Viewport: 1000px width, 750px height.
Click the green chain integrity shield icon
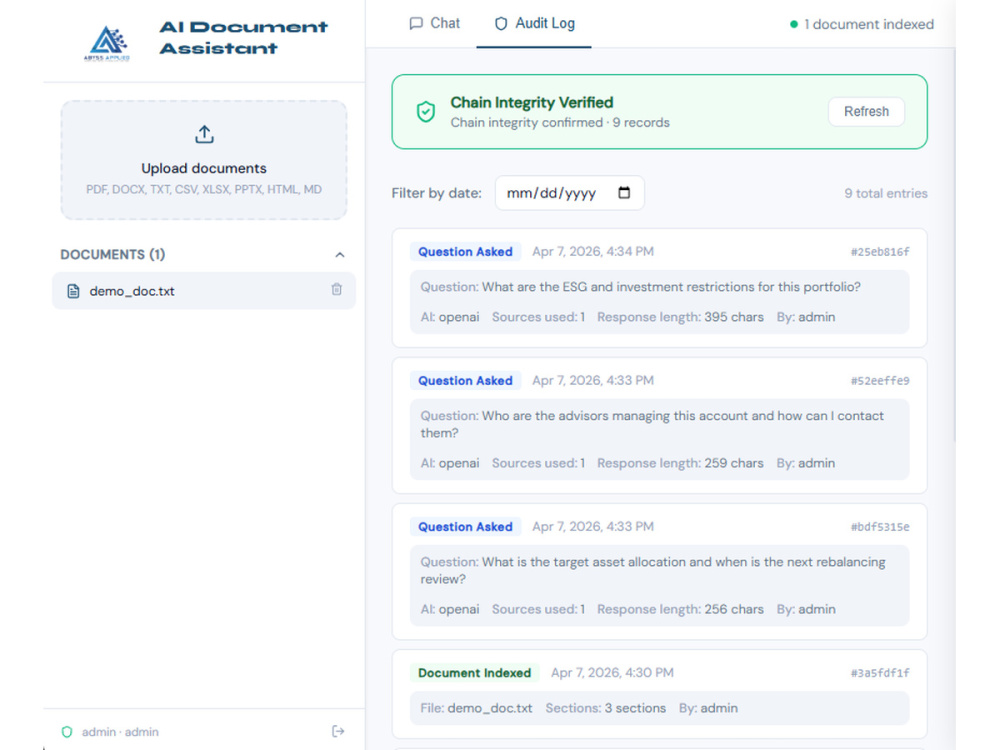pyautogui.click(x=426, y=112)
